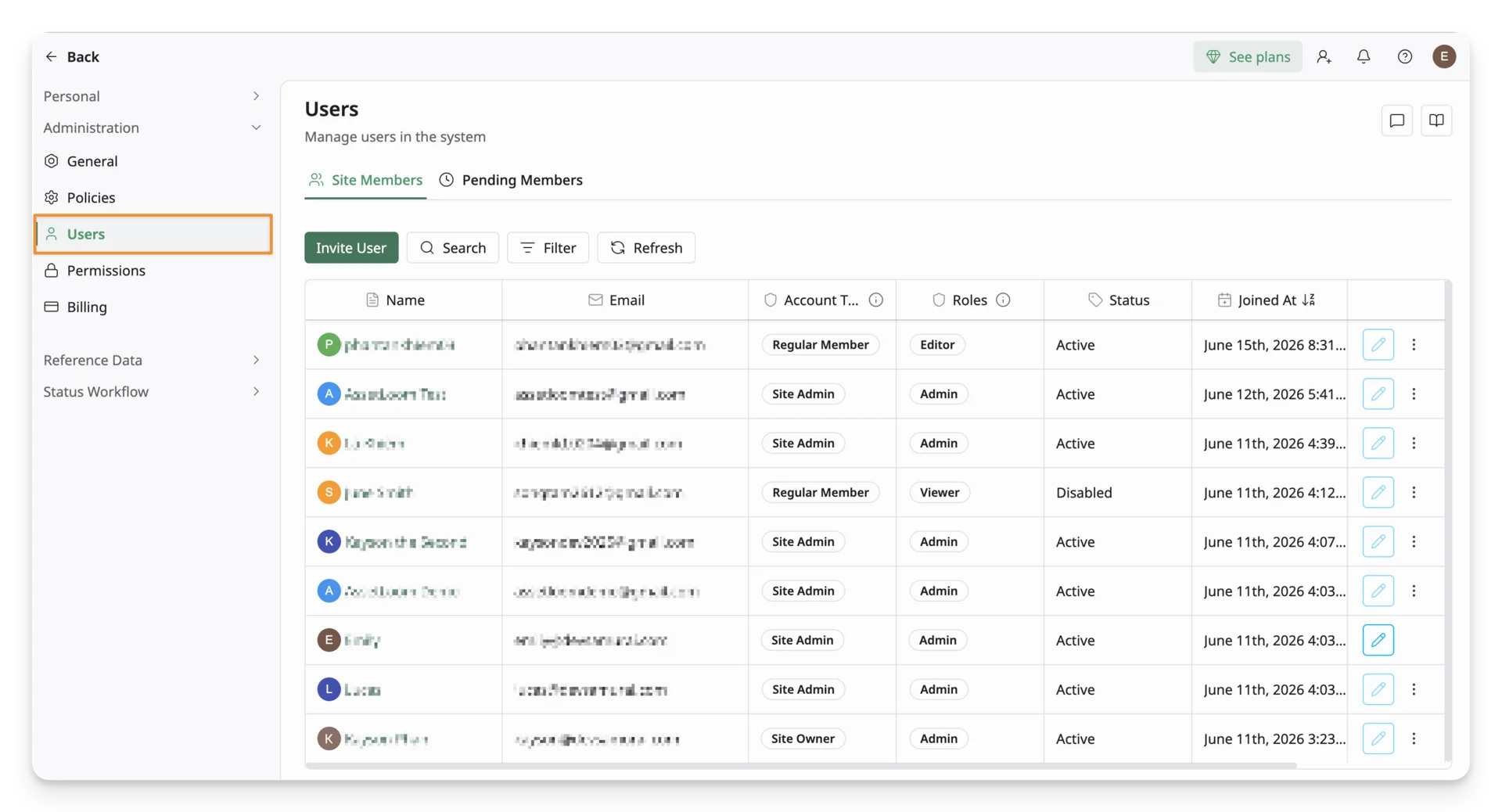Click the Roles column info icon
Viewport: 1502px width, 812px height.
click(x=1003, y=300)
